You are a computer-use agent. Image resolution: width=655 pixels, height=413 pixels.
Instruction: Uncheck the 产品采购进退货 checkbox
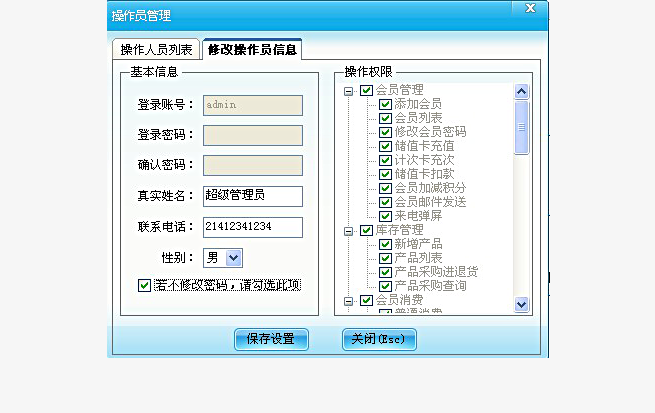point(385,272)
